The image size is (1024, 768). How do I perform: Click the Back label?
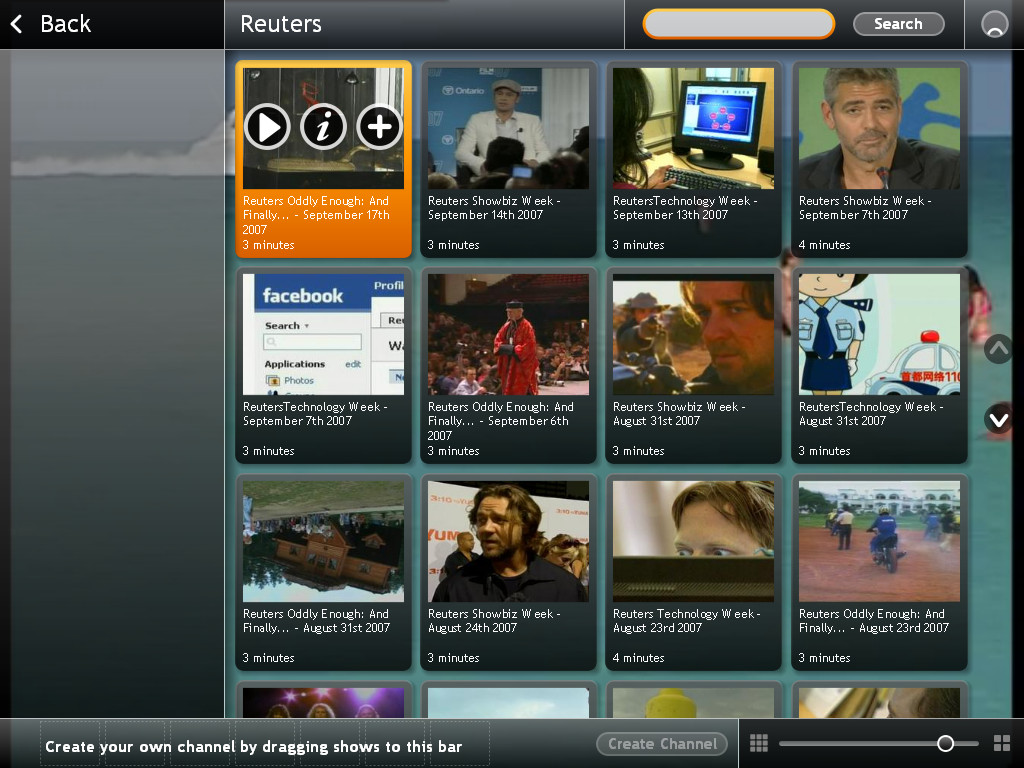65,24
